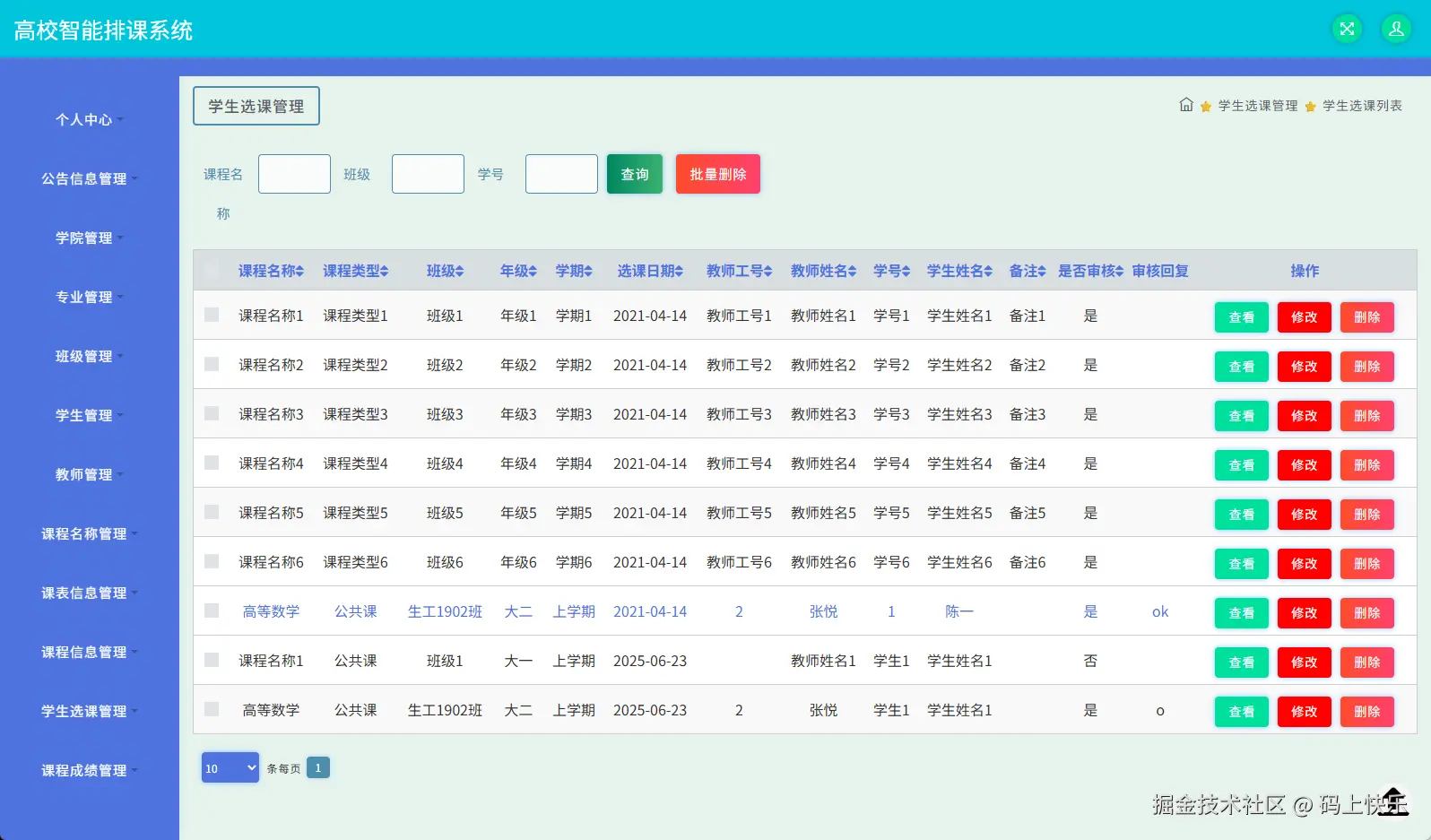
Task: Focus the 班级 search input
Action: [428, 174]
